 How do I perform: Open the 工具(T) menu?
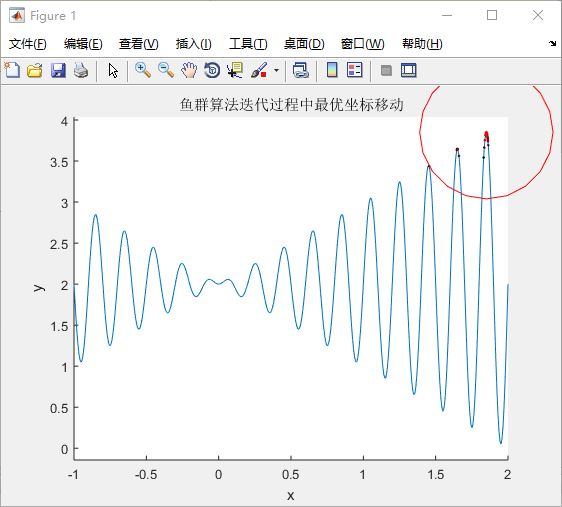[248, 44]
